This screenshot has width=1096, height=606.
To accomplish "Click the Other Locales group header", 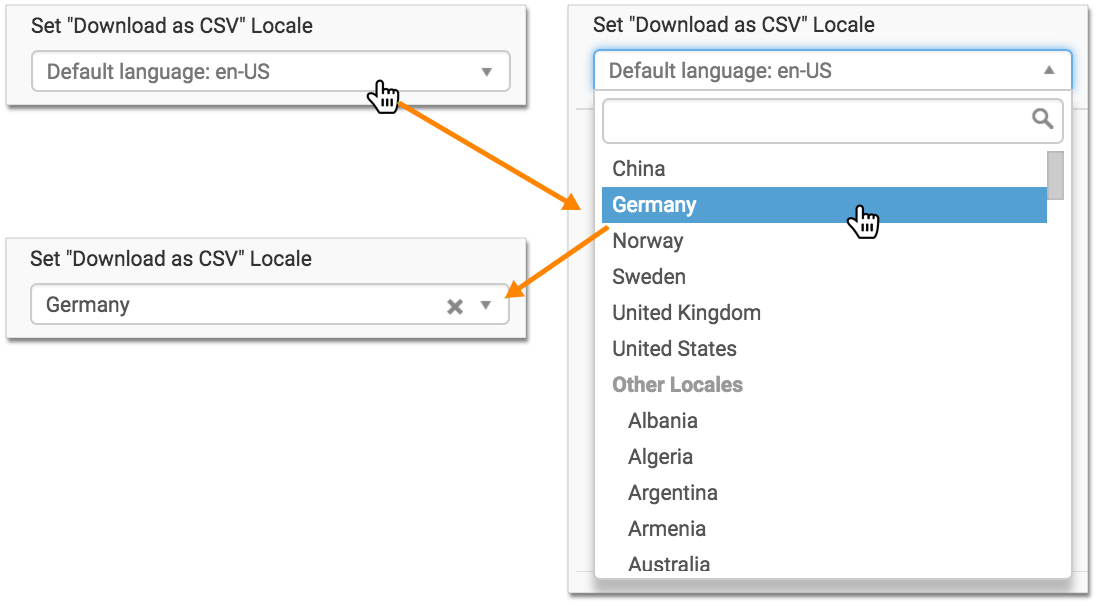I will 677,385.
